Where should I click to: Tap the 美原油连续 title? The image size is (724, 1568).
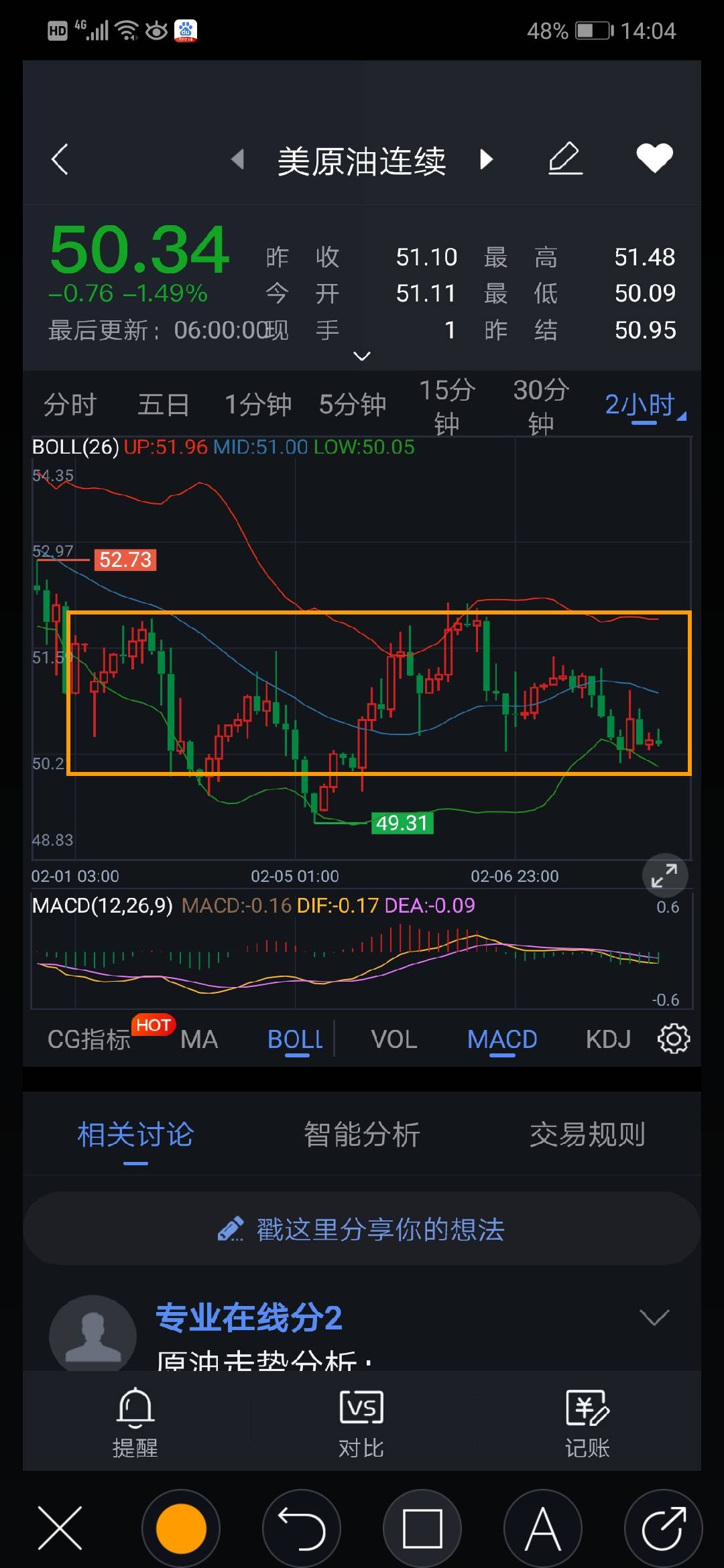(362, 161)
